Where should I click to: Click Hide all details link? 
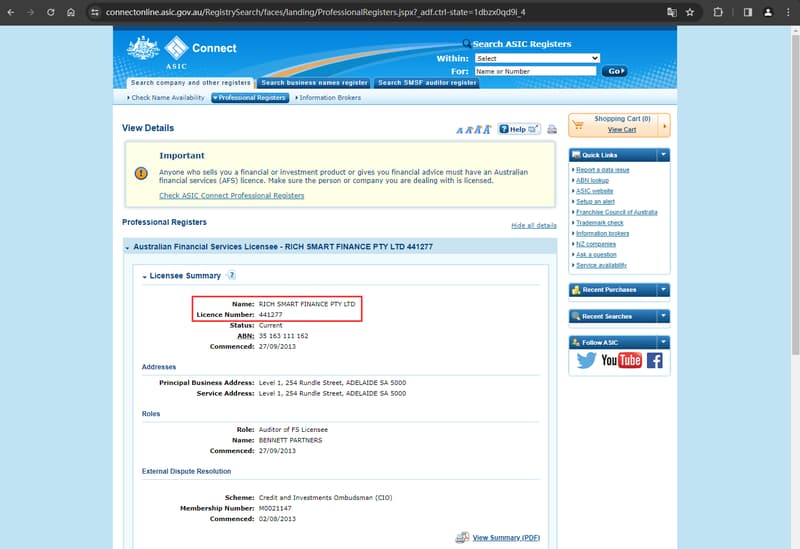(x=534, y=226)
